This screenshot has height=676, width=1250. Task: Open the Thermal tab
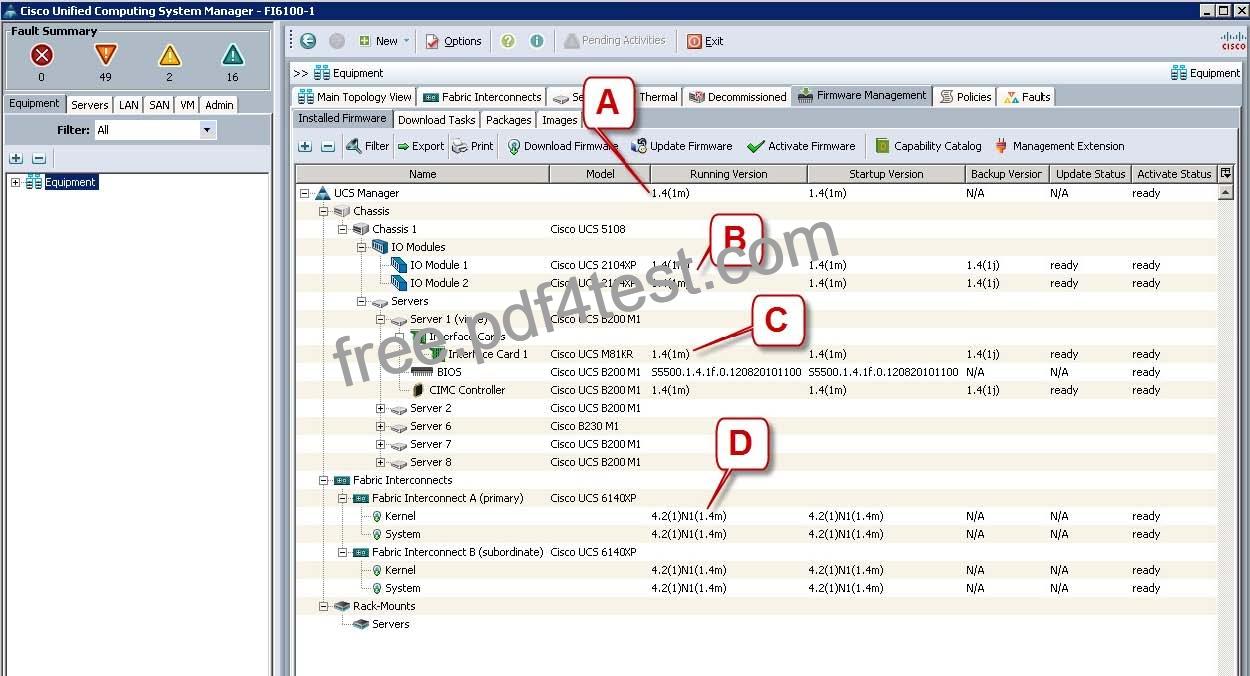point(658,97)
